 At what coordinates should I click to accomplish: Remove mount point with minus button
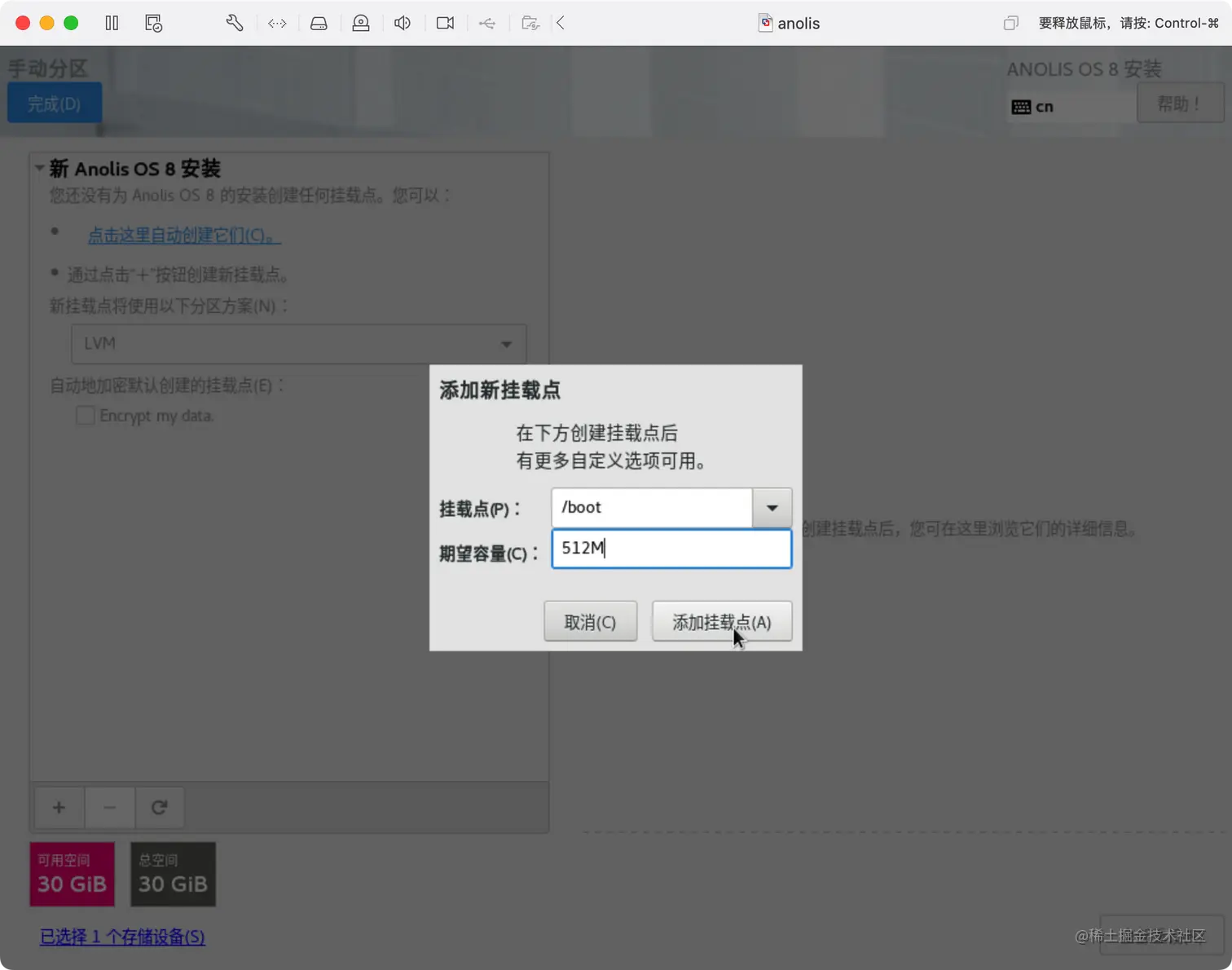109,808
